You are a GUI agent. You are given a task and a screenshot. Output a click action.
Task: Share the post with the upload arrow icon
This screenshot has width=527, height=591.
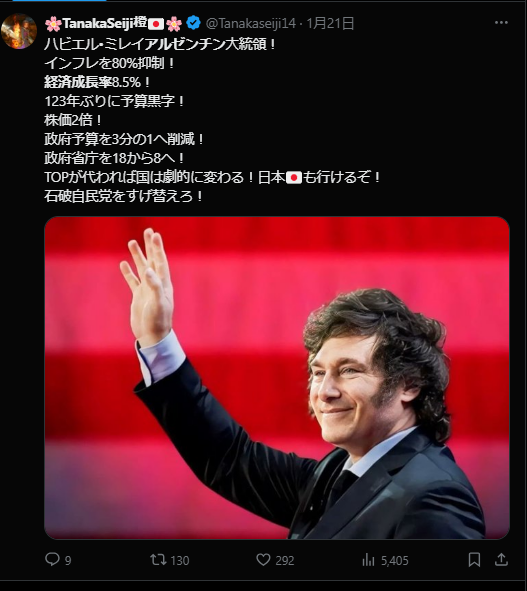tap(501, 560)
